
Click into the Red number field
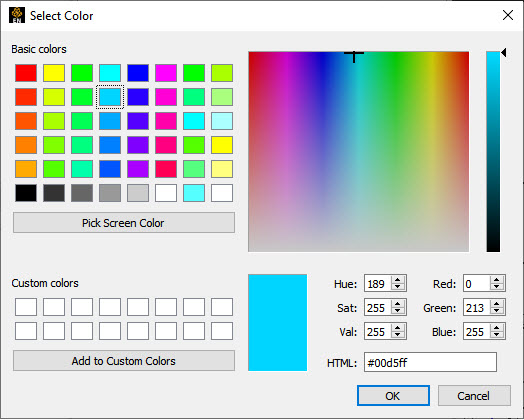pos(477,284)
